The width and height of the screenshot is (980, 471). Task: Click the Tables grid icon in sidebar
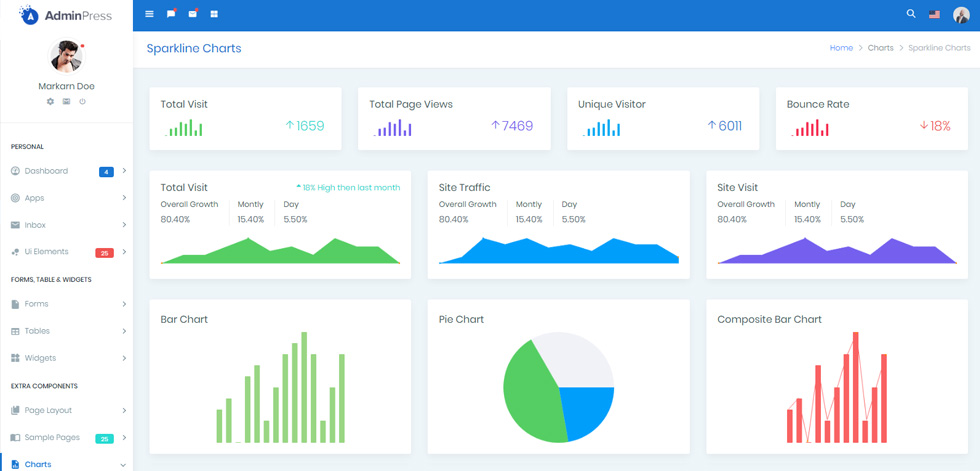point(16,331)
